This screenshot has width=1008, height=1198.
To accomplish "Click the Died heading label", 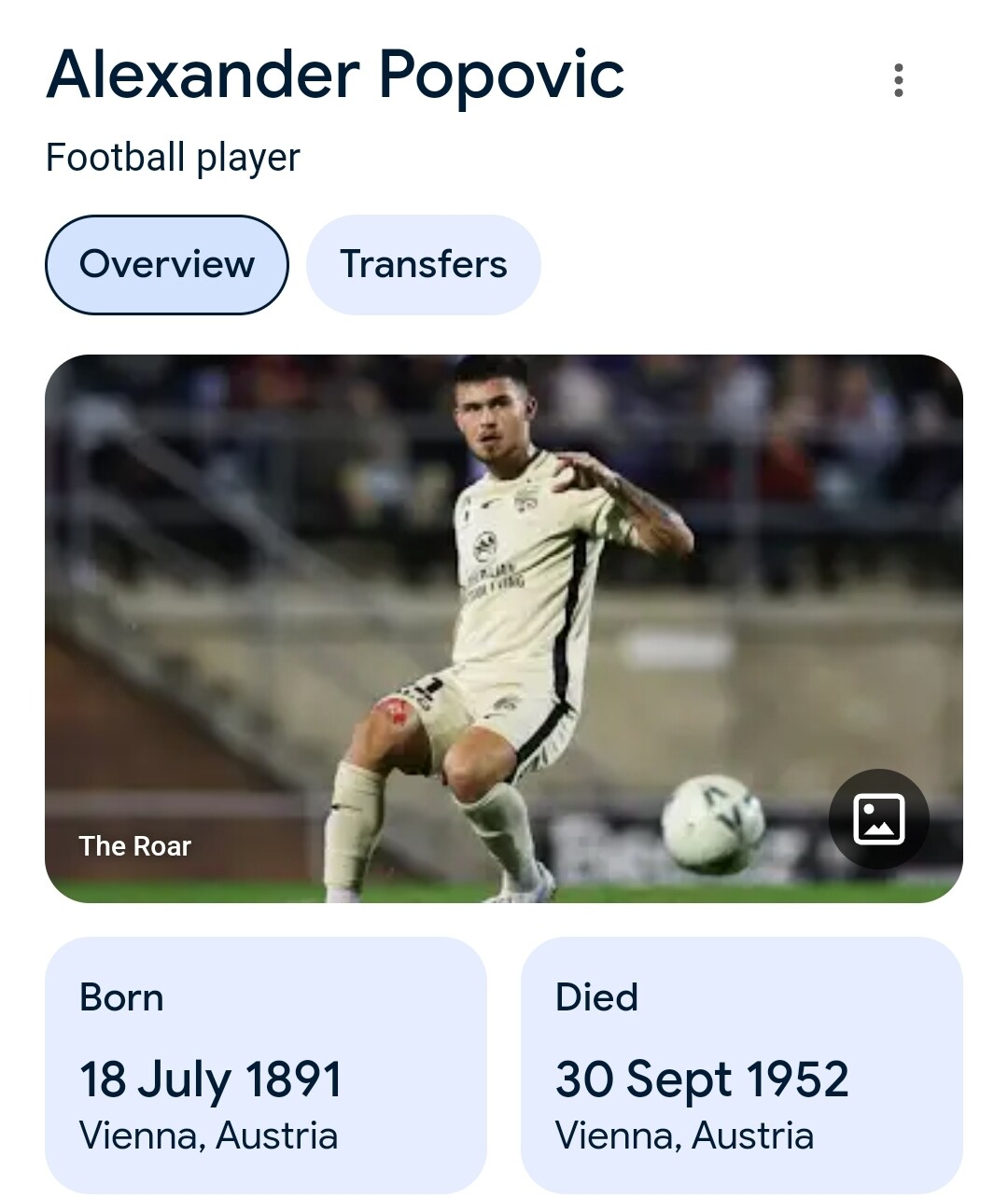I will [596, 997].
